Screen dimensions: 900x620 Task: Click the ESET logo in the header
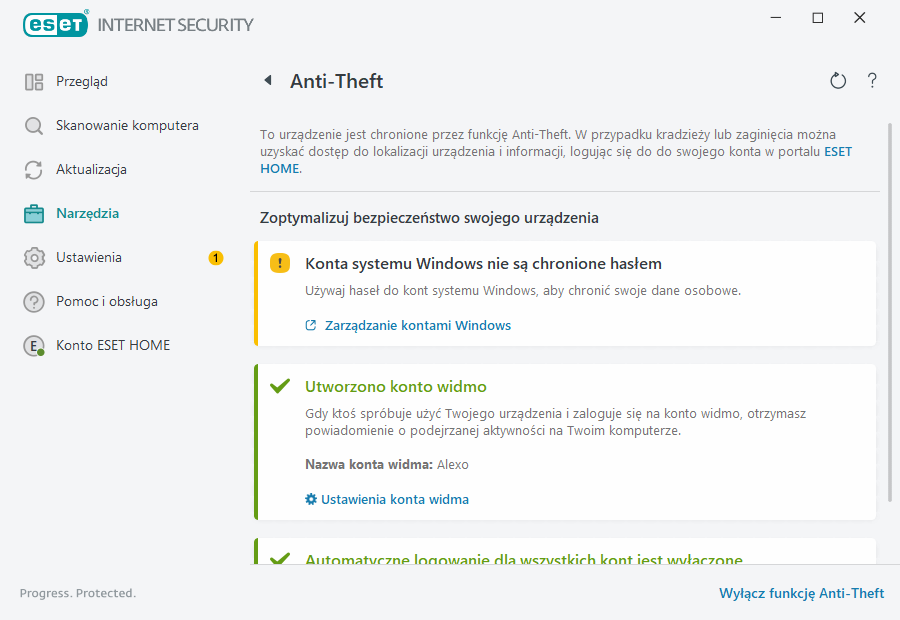tap(55, 24)
